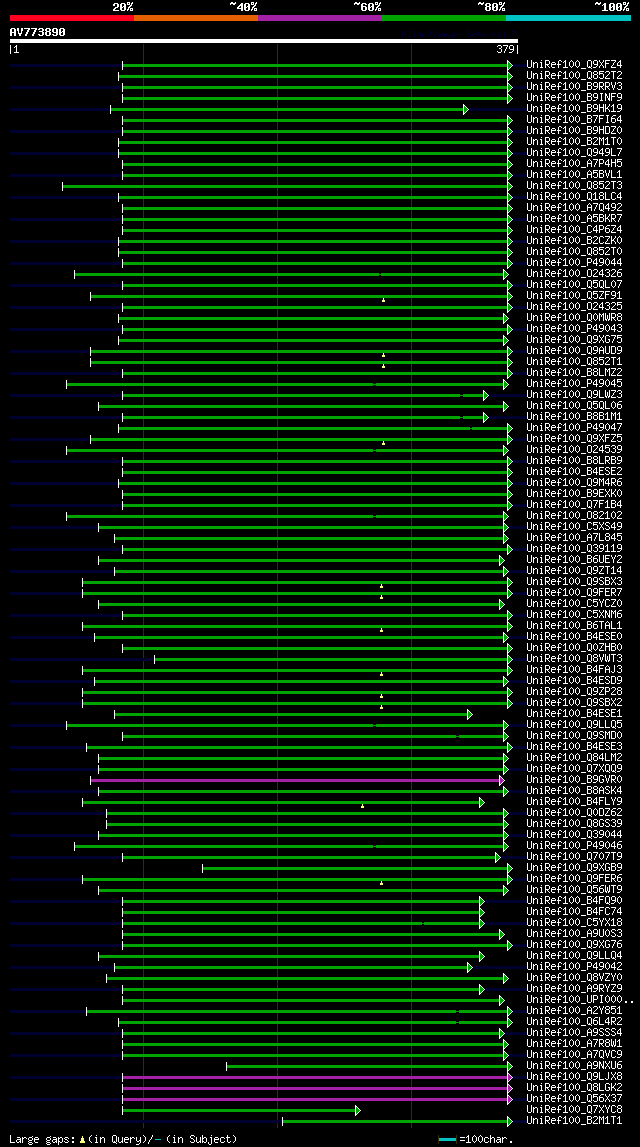Screen dimensions: 640x1147
Task: Select the UniRef100_Q39119 label
Action: 574,549
